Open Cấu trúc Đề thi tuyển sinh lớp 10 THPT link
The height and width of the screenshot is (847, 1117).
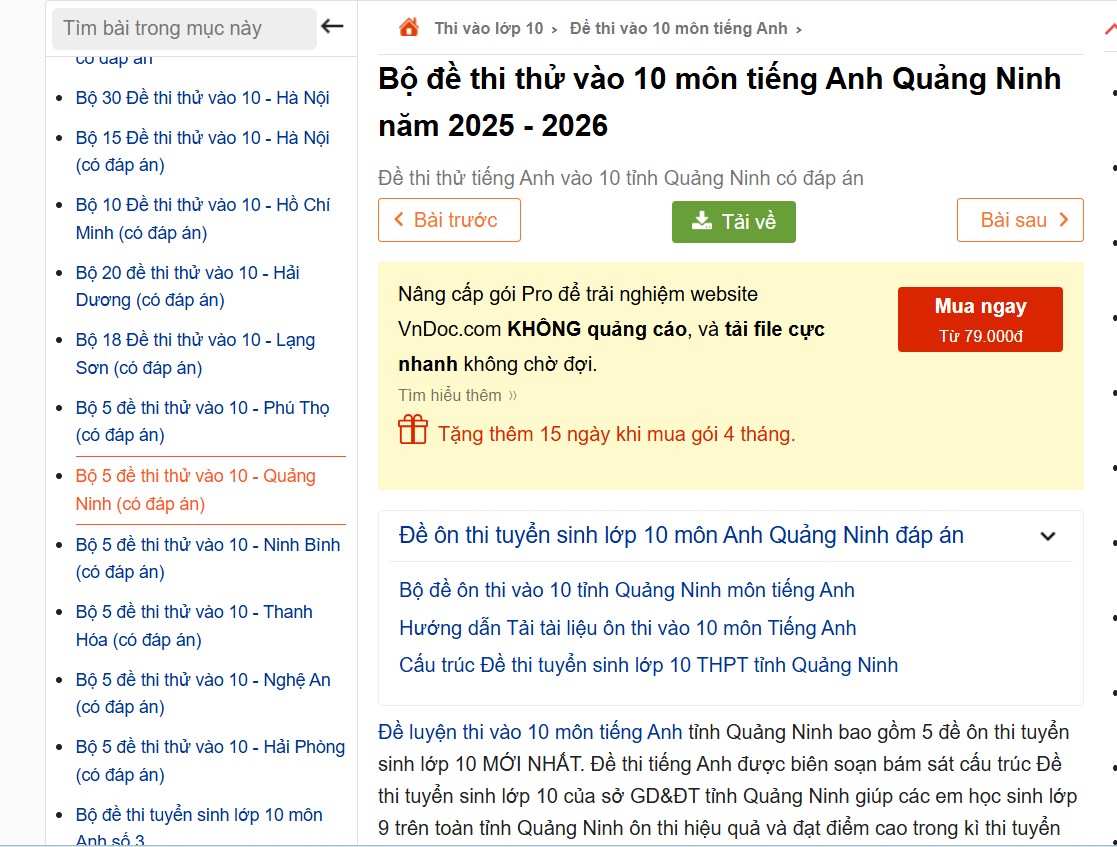click(x=648, y=664)
